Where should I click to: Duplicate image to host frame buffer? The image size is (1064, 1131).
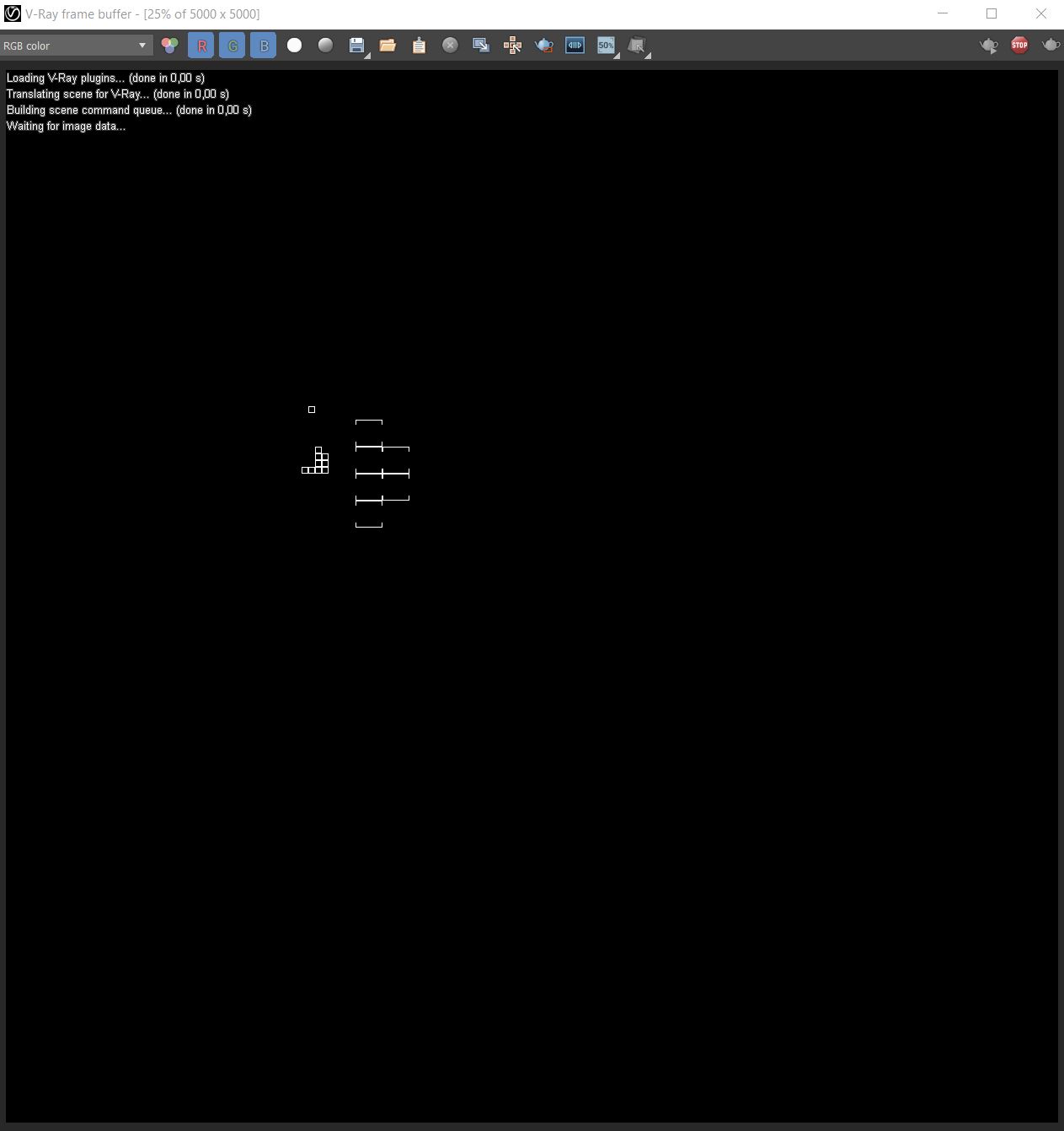tap(481, 46)
